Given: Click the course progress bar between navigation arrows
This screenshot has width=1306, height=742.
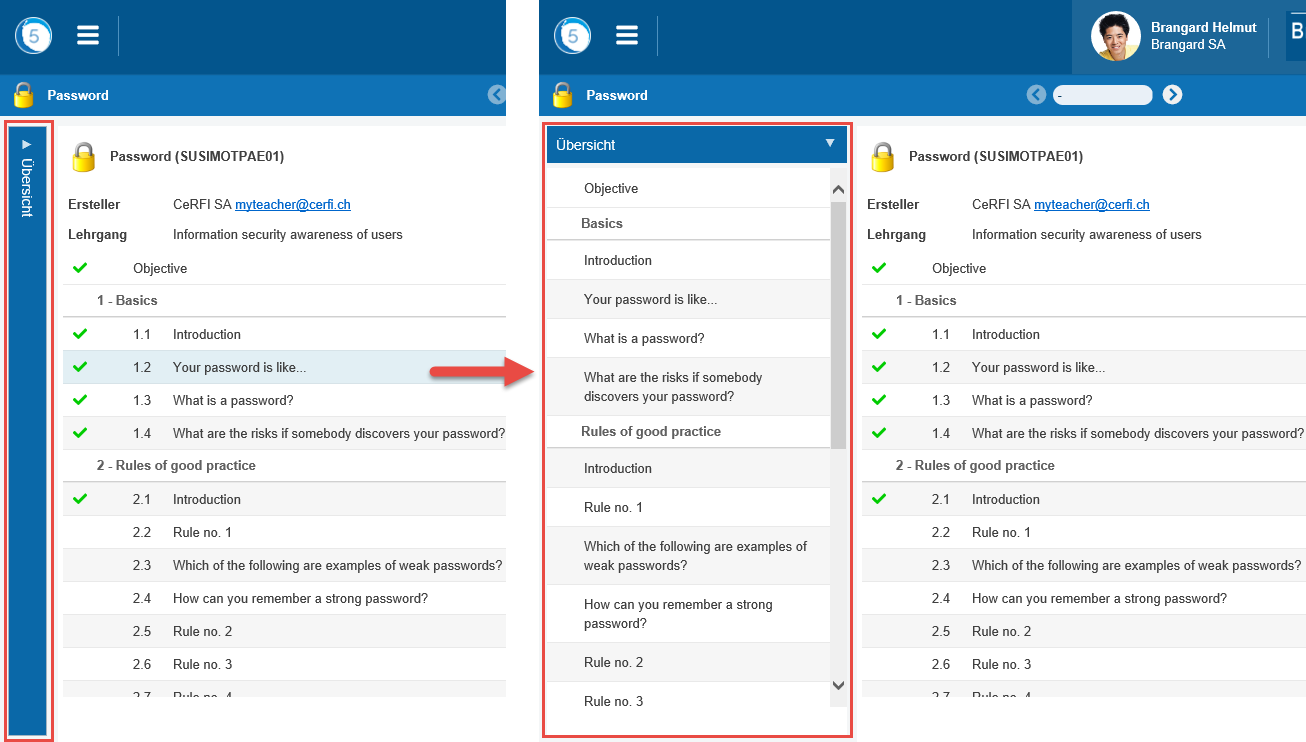Looking at the screenshot, I should 1104,95.
